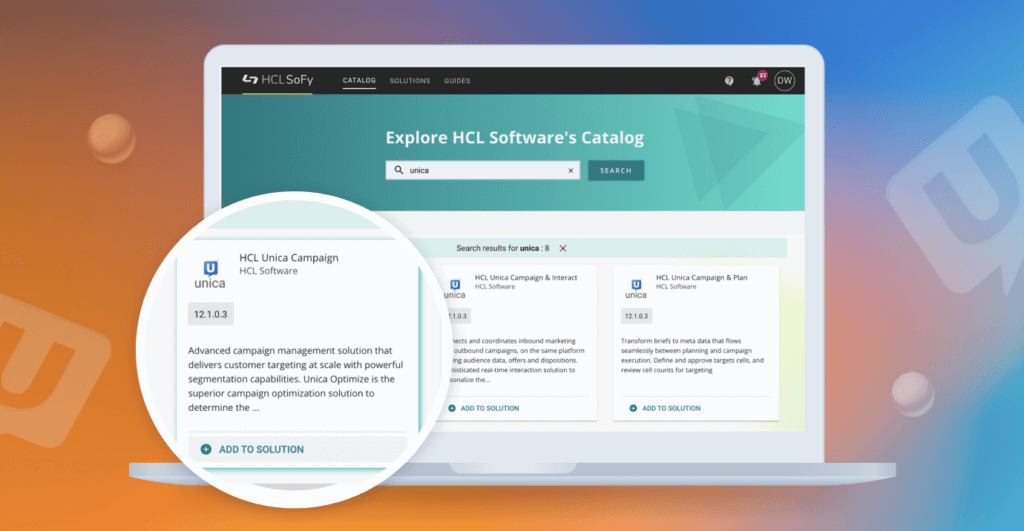The height and width of the screenshot is (531, 1024).
Task: Open the DW user avatar menu
Action: tap(784, 81)
